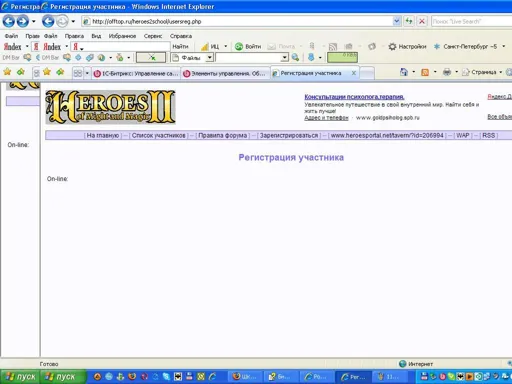Expand the Санкт-Петербург weather dropdown arrow
The height and width of the screenshot is (384, 512).
pos(504,46)
